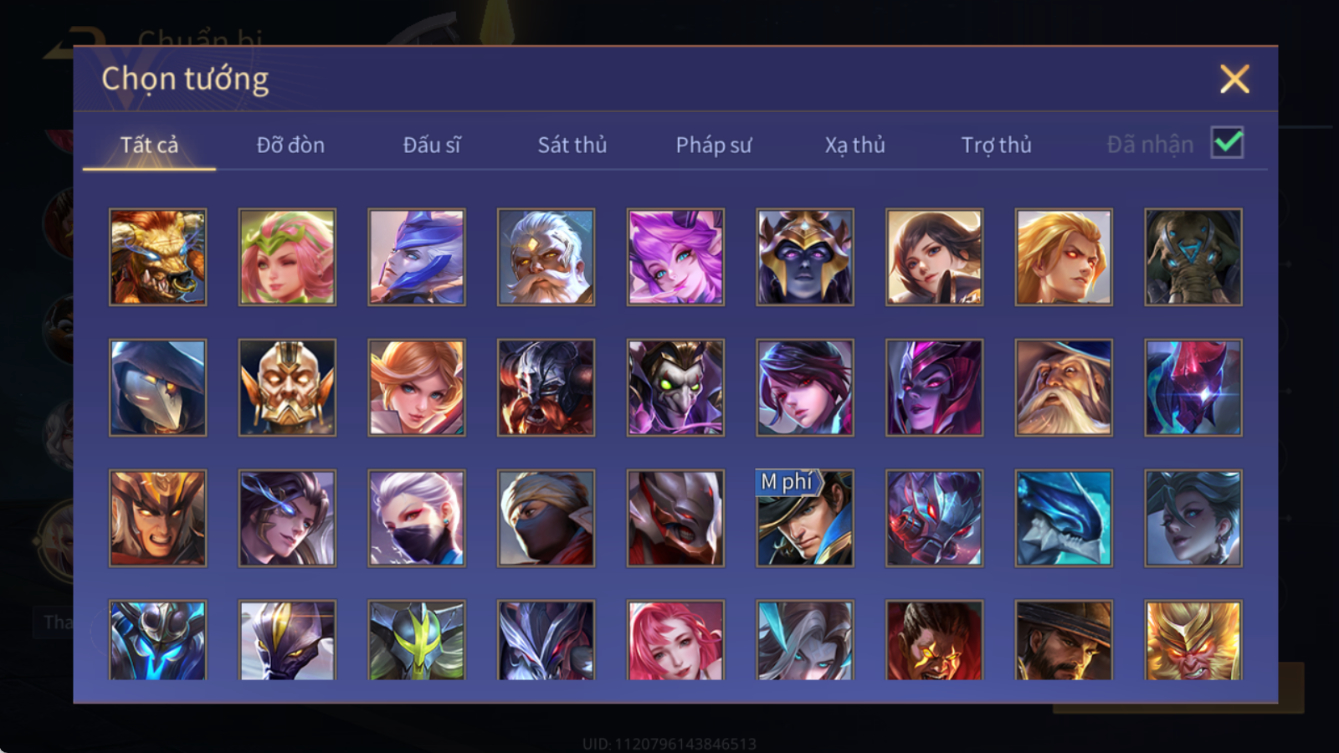Select the golden-masked armored hero
This screenshot has width=1339, height=753.
287,387
